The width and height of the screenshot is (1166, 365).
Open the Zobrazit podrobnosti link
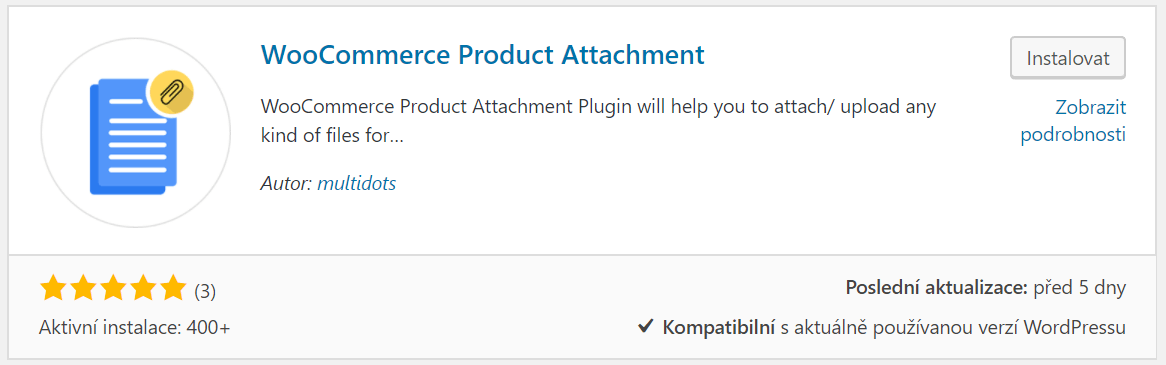[1073, 121]
